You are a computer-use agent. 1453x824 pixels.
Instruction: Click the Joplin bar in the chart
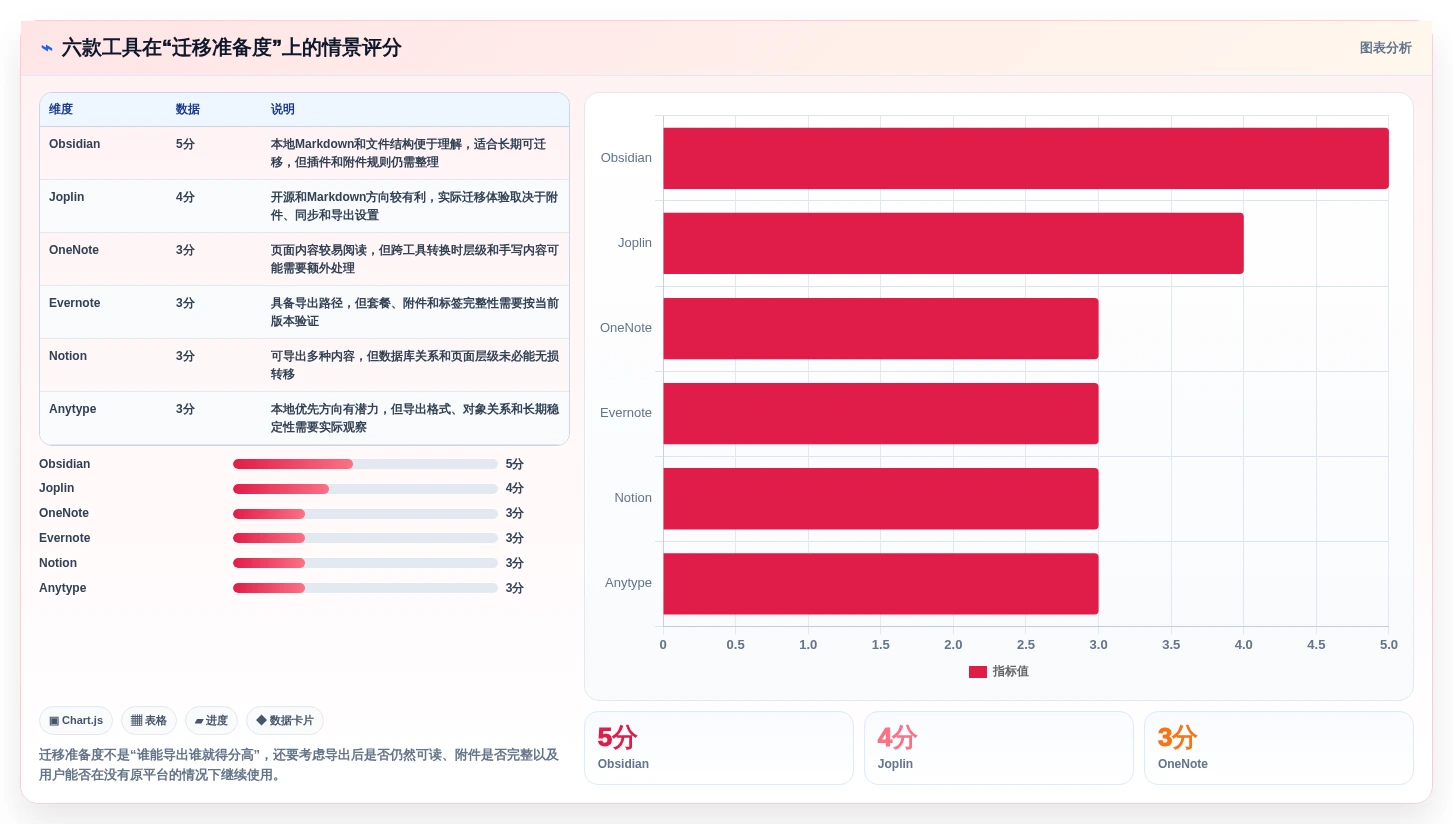(953, 243)
